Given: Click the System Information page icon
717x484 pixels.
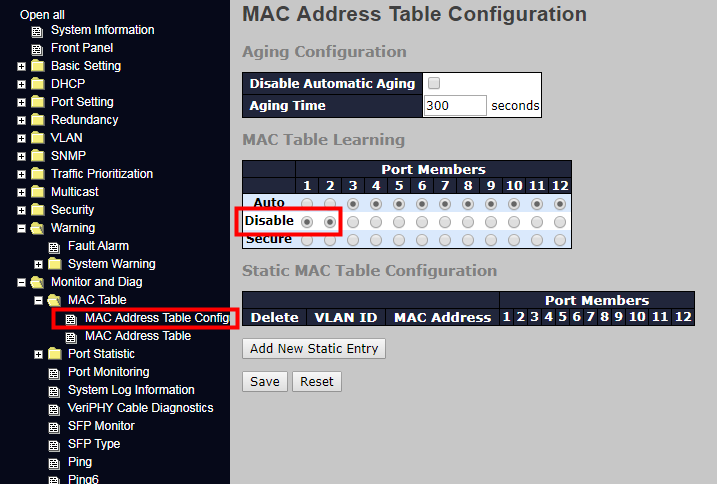Looking at the screenshot, I should pos(37,31).
